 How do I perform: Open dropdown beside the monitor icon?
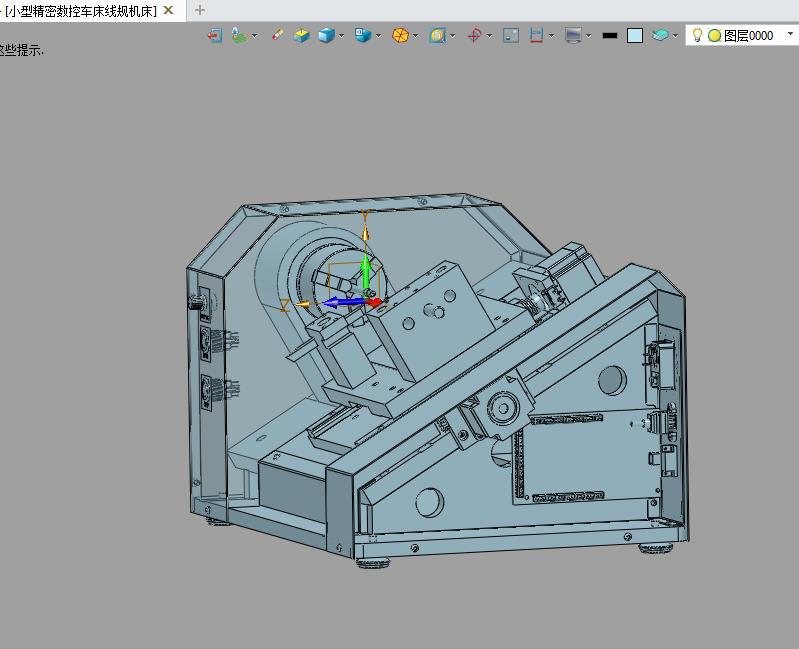(x=589, y=36)
